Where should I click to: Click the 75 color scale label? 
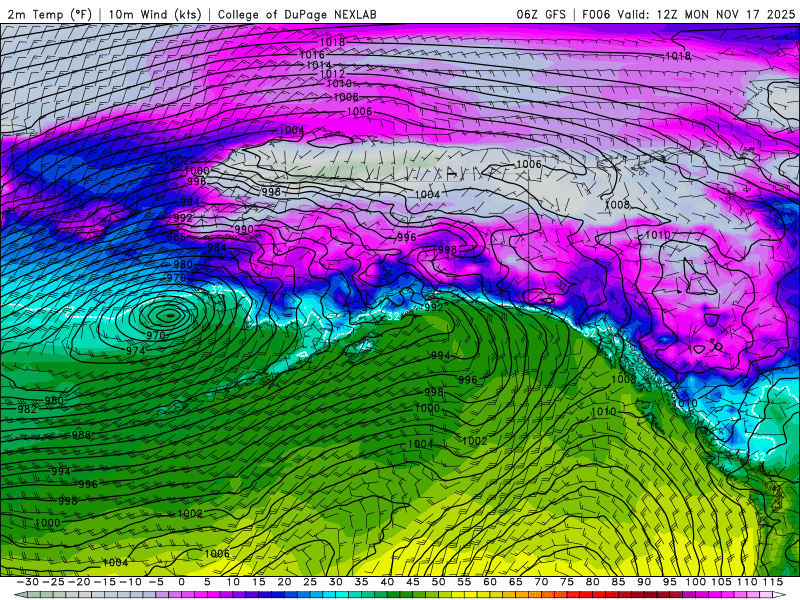pos(567,582)
